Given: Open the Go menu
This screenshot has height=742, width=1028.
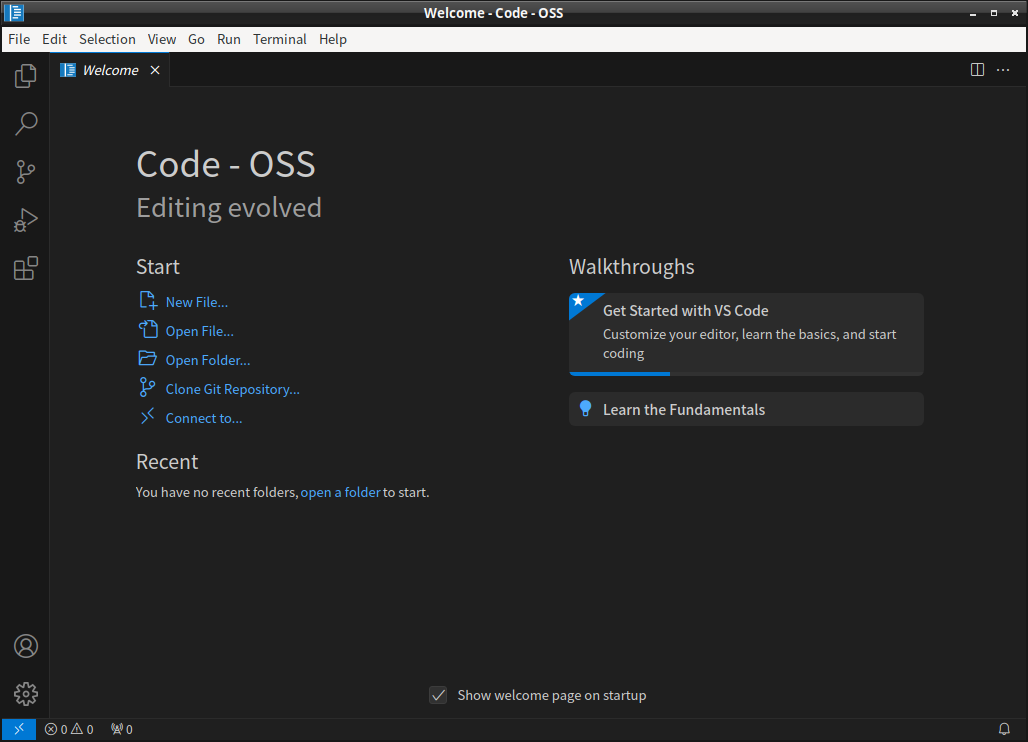Looking at the screenshot, I should tap(196, 39).
